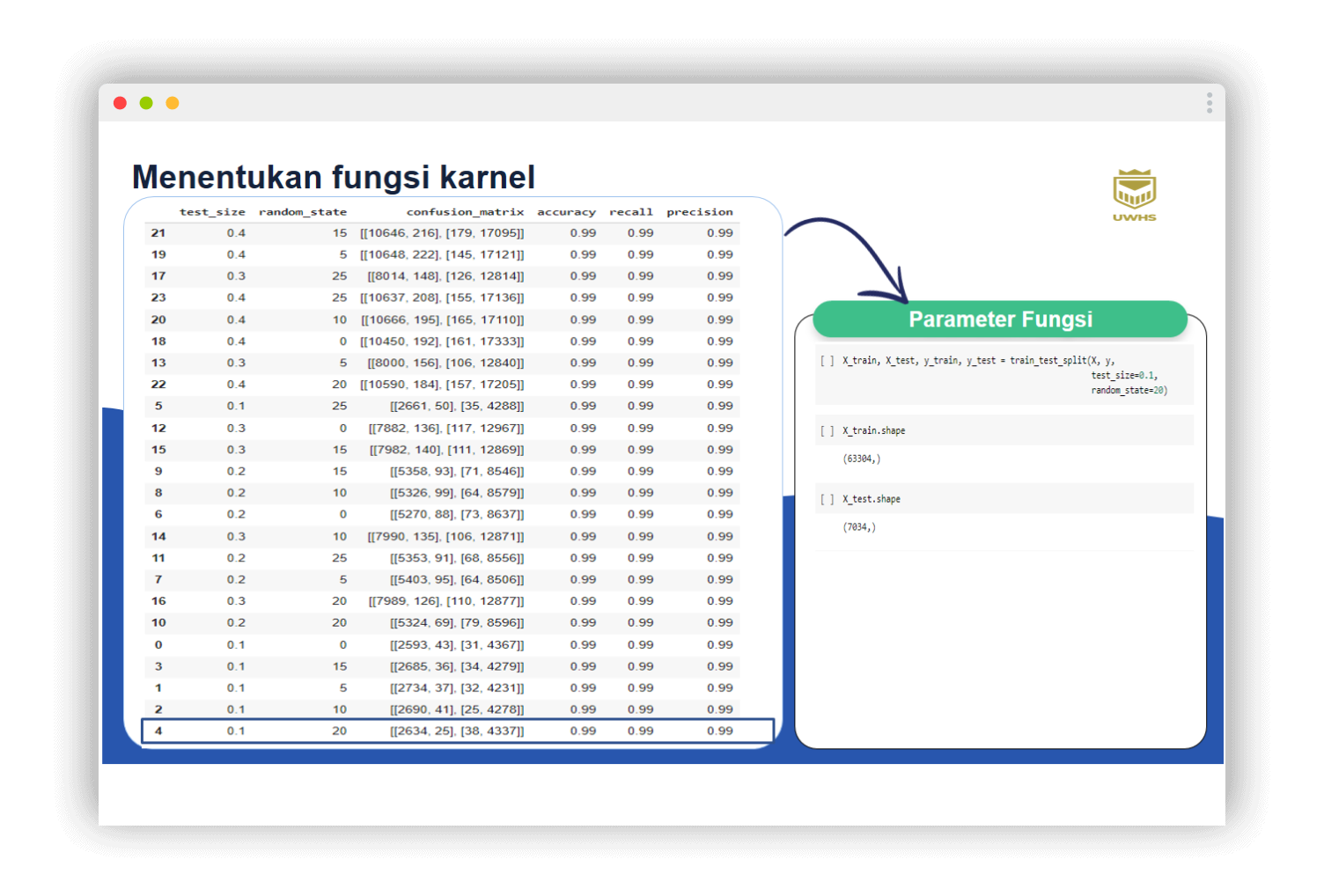The height and width of the screenshot is (896, 1324).
Task: Open the vertical three-dot menu
Action: click(x=1210, y=104)
